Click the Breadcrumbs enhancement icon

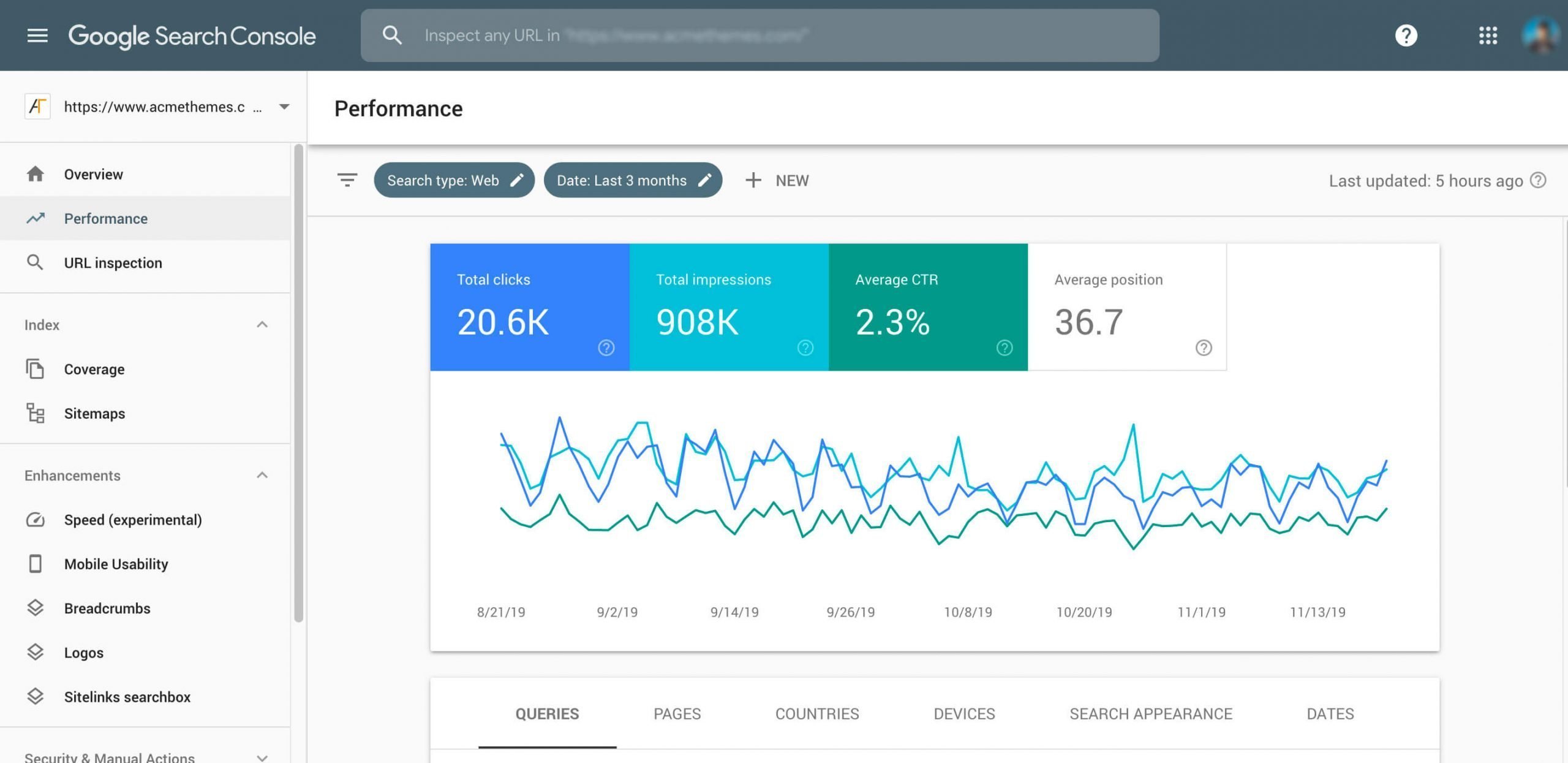34,608
